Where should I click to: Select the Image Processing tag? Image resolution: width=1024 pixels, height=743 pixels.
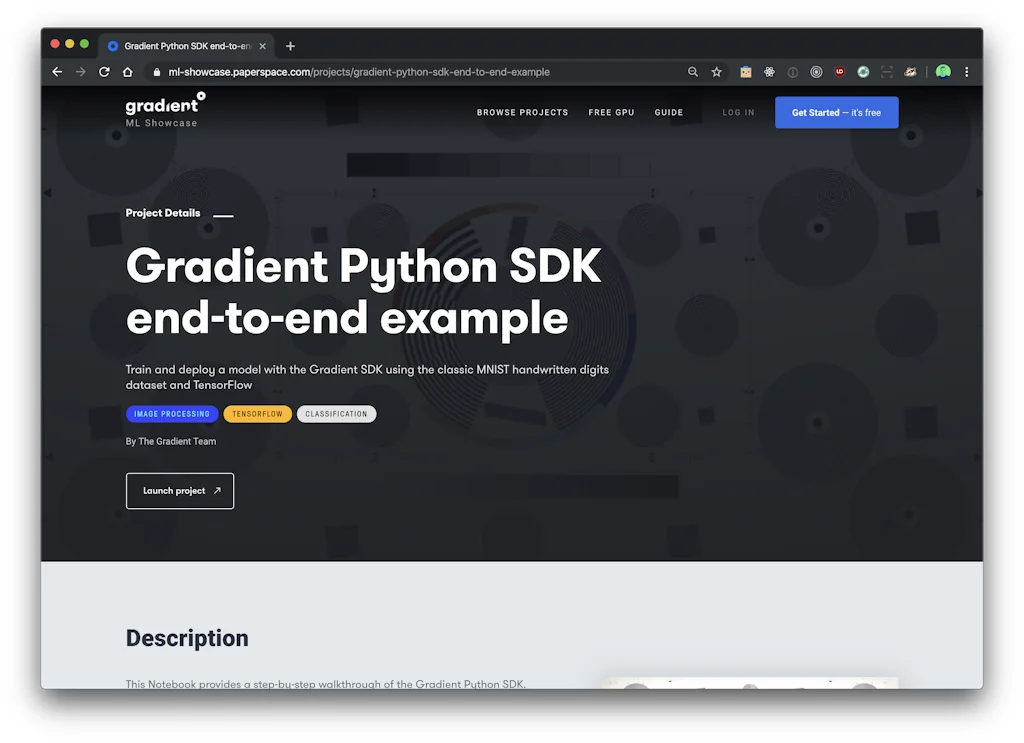[172, 414]
